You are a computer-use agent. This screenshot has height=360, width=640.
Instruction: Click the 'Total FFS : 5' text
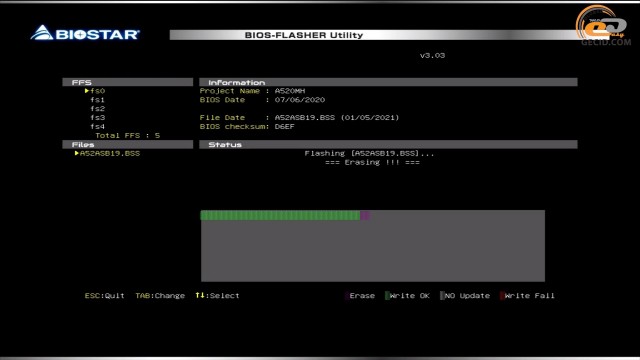coord(128,136)
